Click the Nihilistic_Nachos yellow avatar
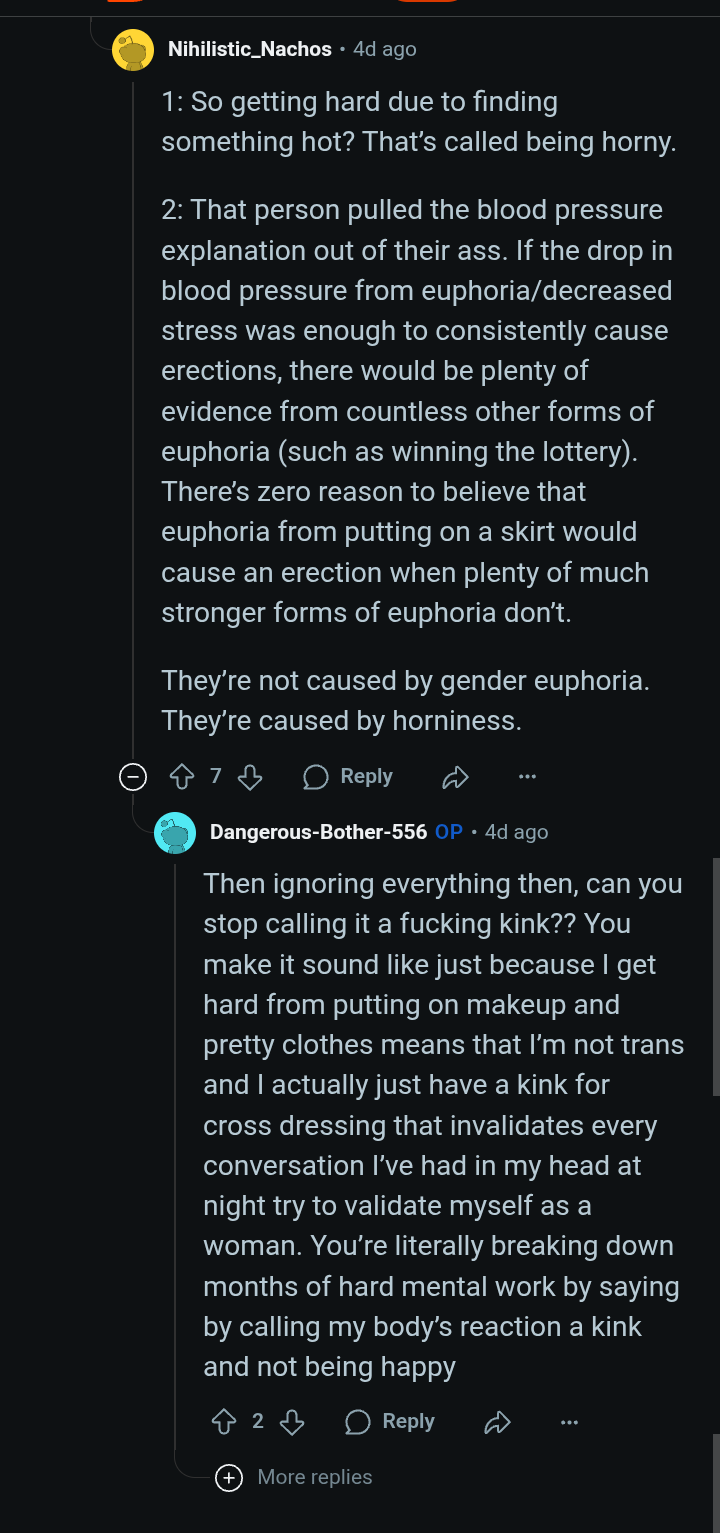This screenshot has width=720, height=1533. pos(133,50)
